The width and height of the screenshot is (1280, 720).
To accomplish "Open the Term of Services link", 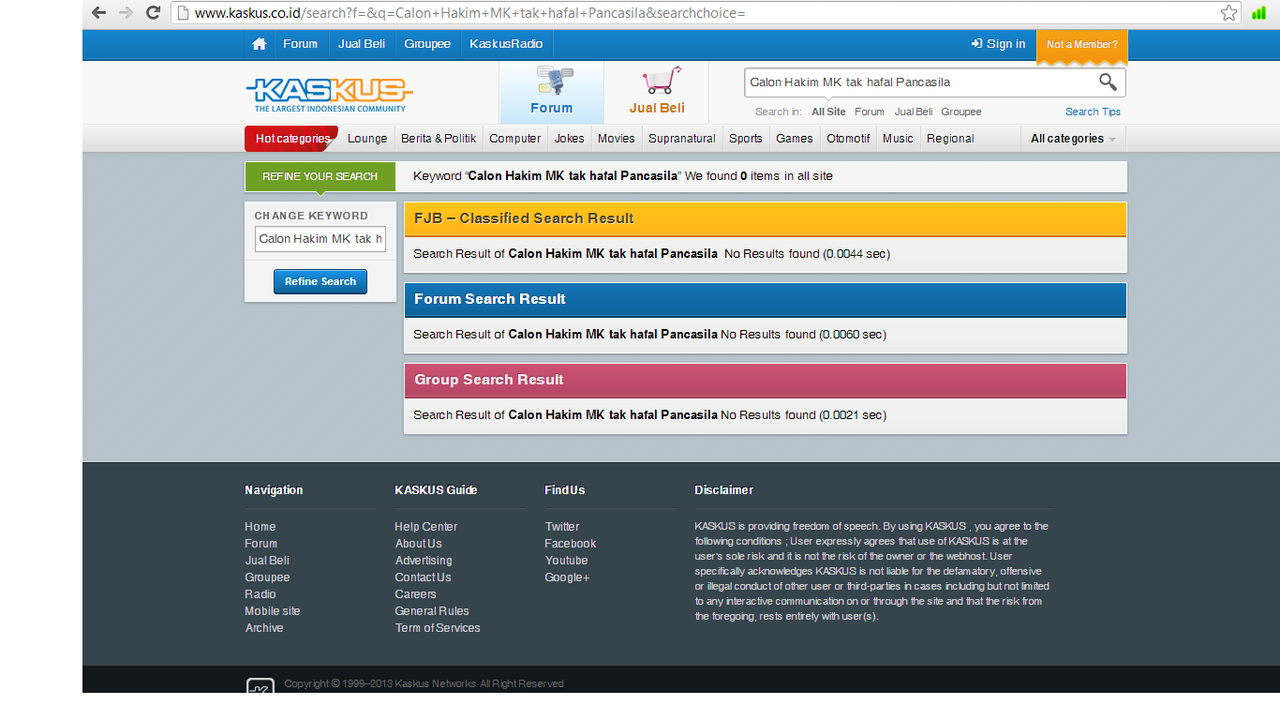I will [x=437, y=628].
